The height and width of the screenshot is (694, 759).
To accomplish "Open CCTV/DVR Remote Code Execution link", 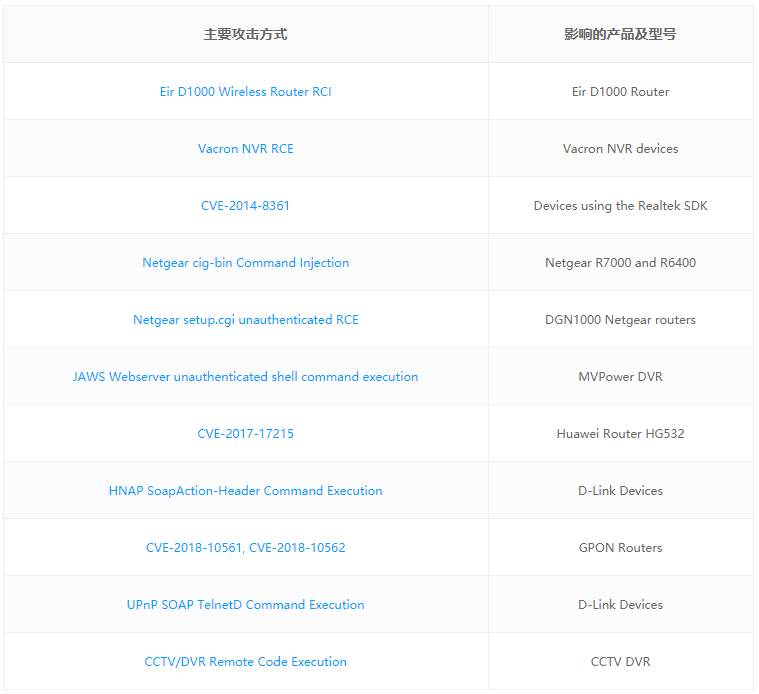I will point(245,662).
